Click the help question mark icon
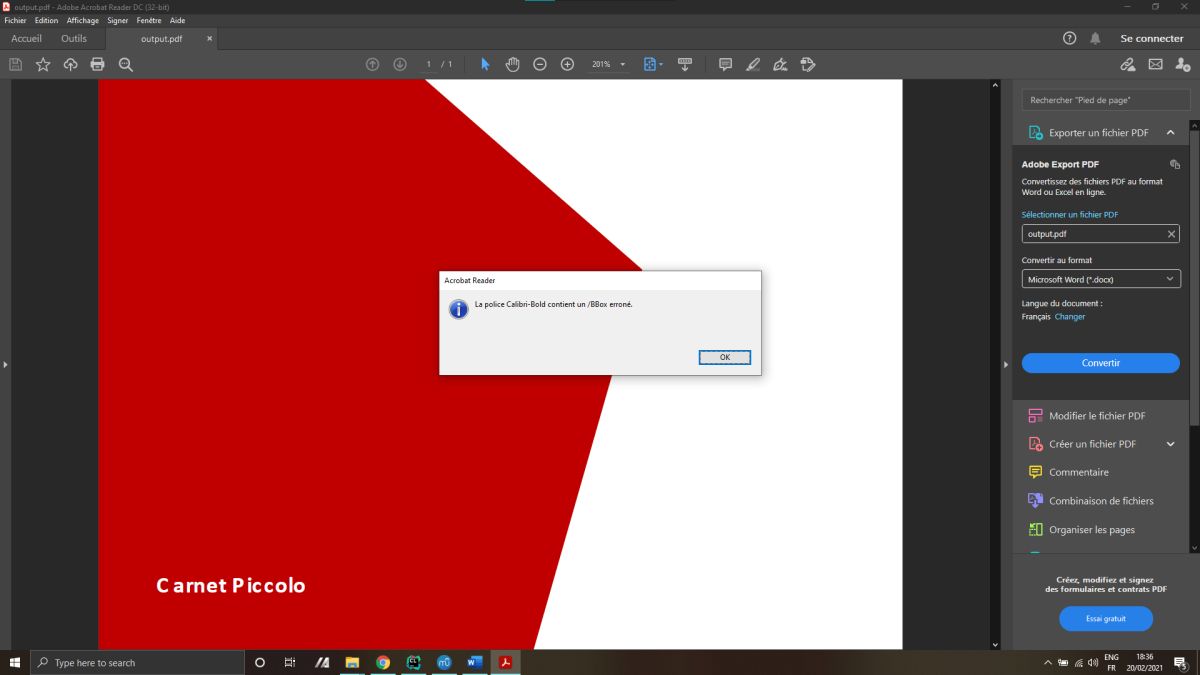 click(1069, 38)
